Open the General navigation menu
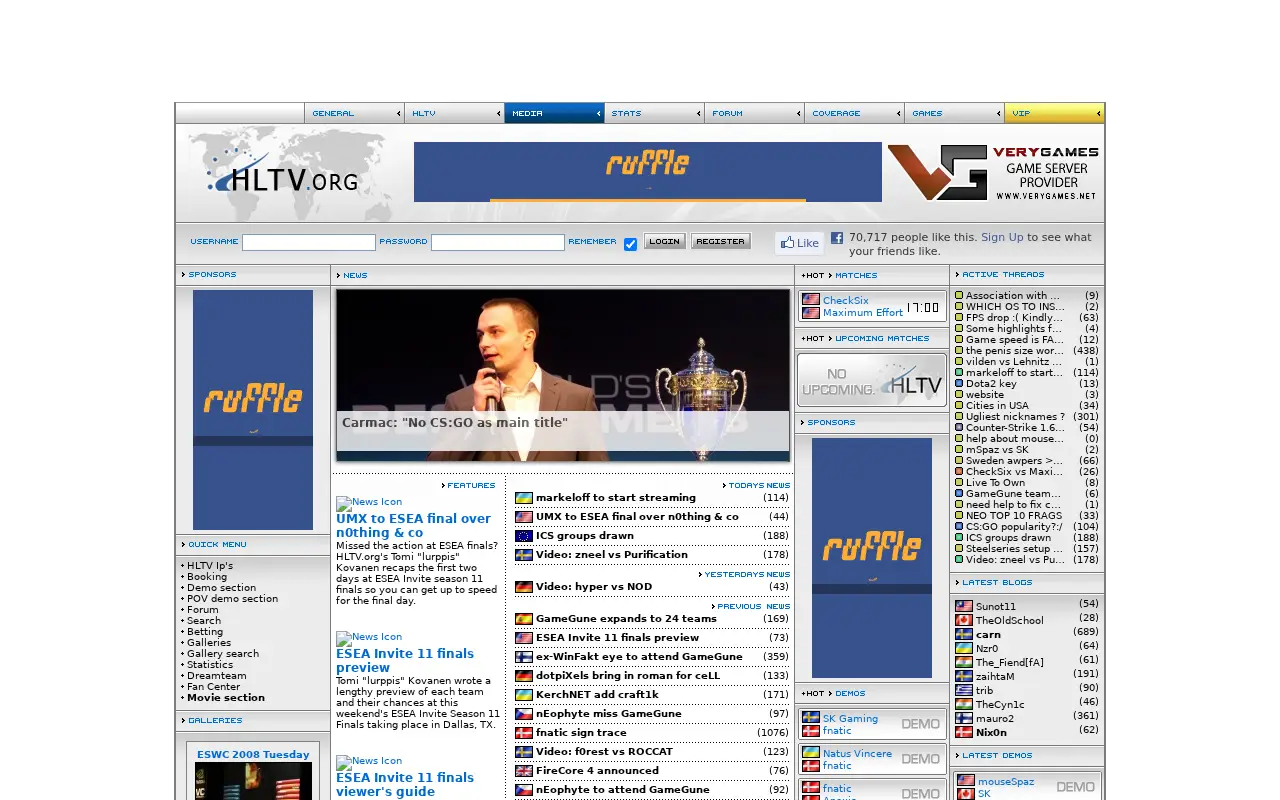Image resolution: width=1280 pixels, height=800 pixels. (x=355, y=113)
